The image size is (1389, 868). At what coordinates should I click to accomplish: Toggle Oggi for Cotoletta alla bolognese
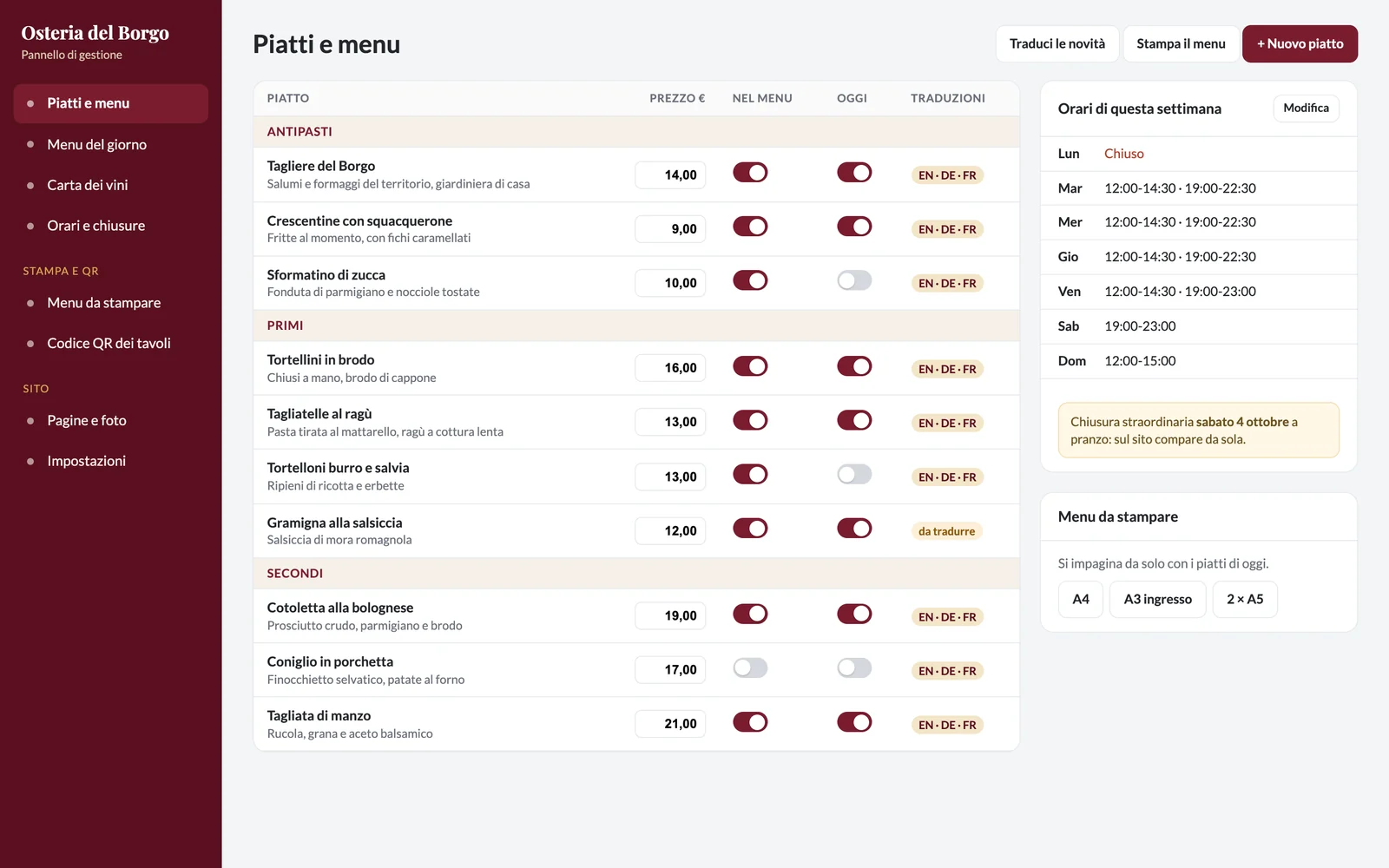click(x=854, y=614)
